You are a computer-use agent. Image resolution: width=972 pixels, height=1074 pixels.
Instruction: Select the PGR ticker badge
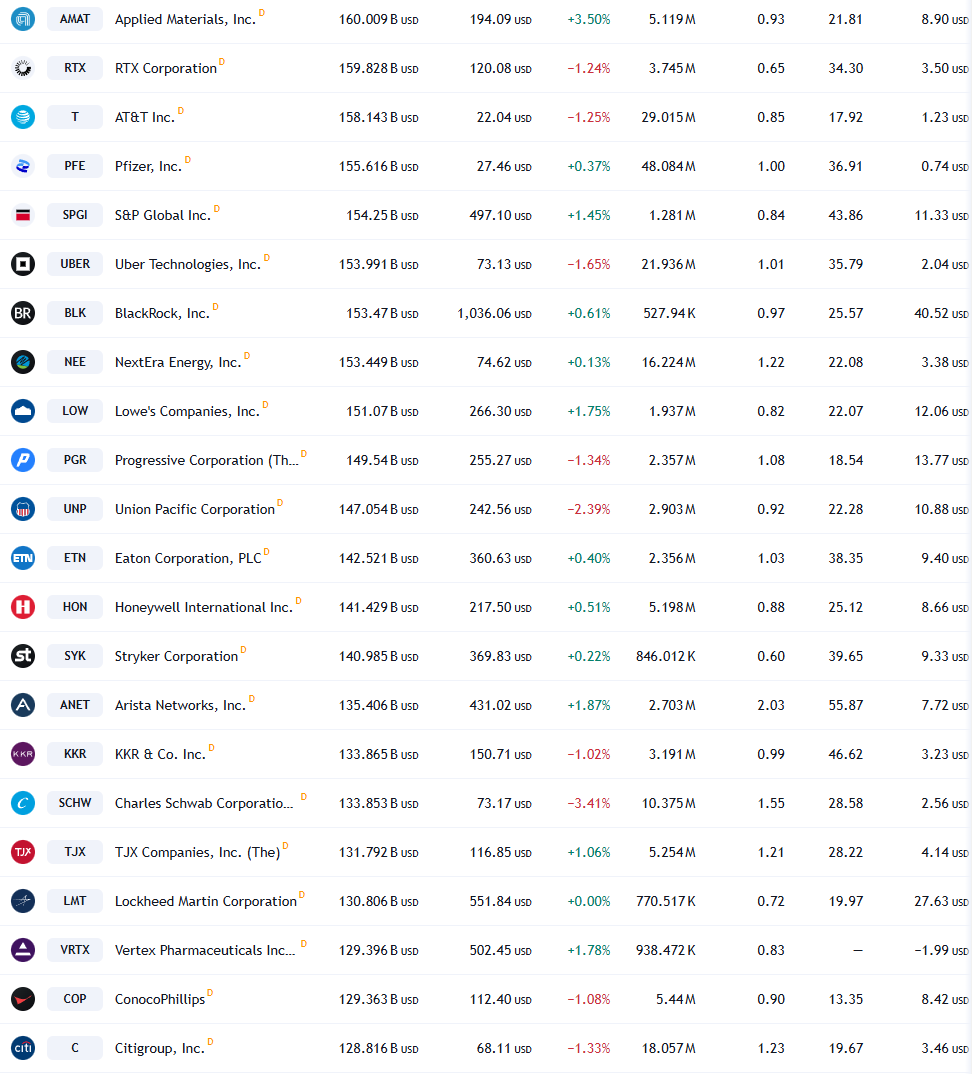click(x=75, y=460)
